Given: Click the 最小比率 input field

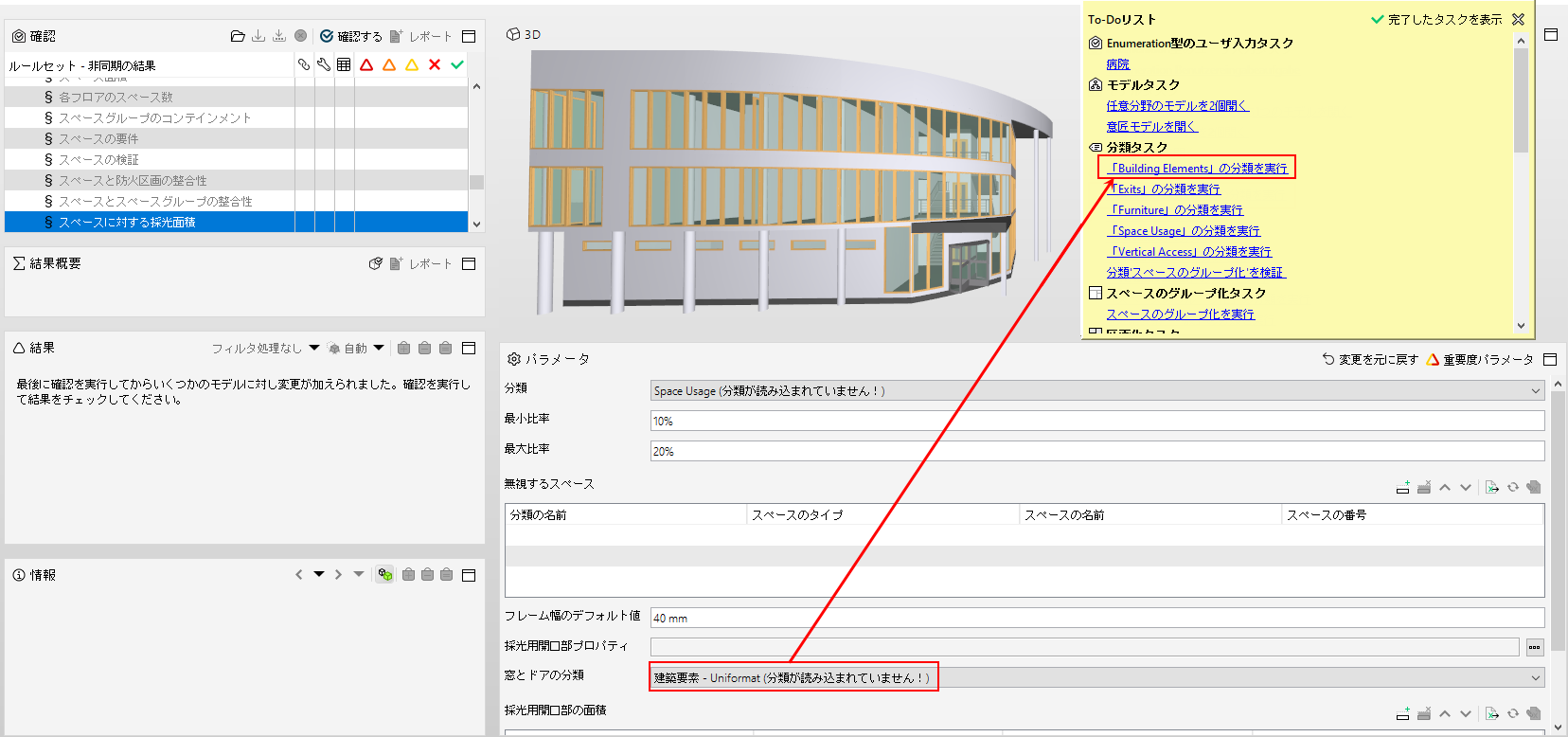Looking at the screenshot, I should [x=1097, y=421].
